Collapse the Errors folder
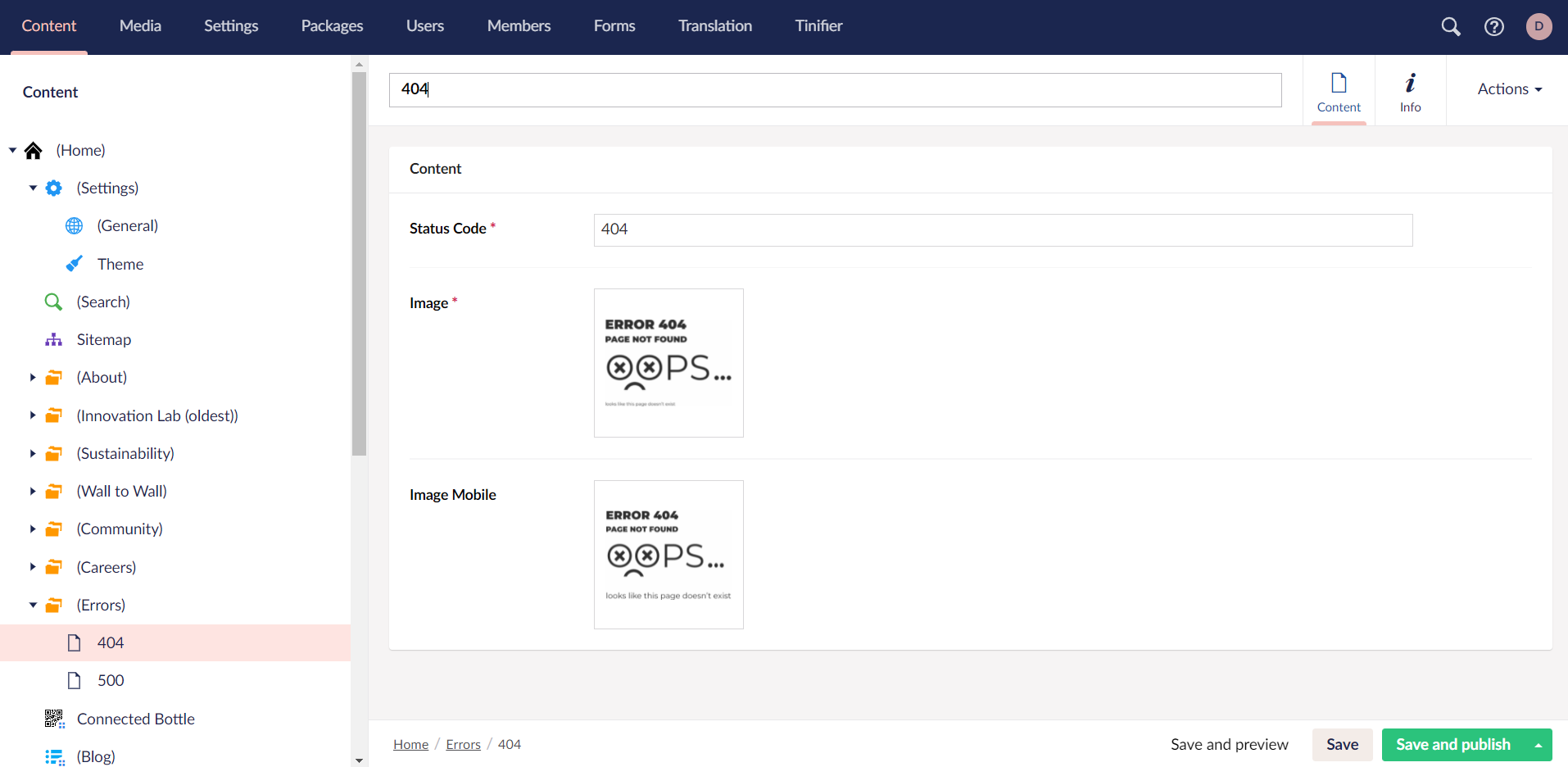The width and height of the screenshot is (1568, 767). point(32,605)
